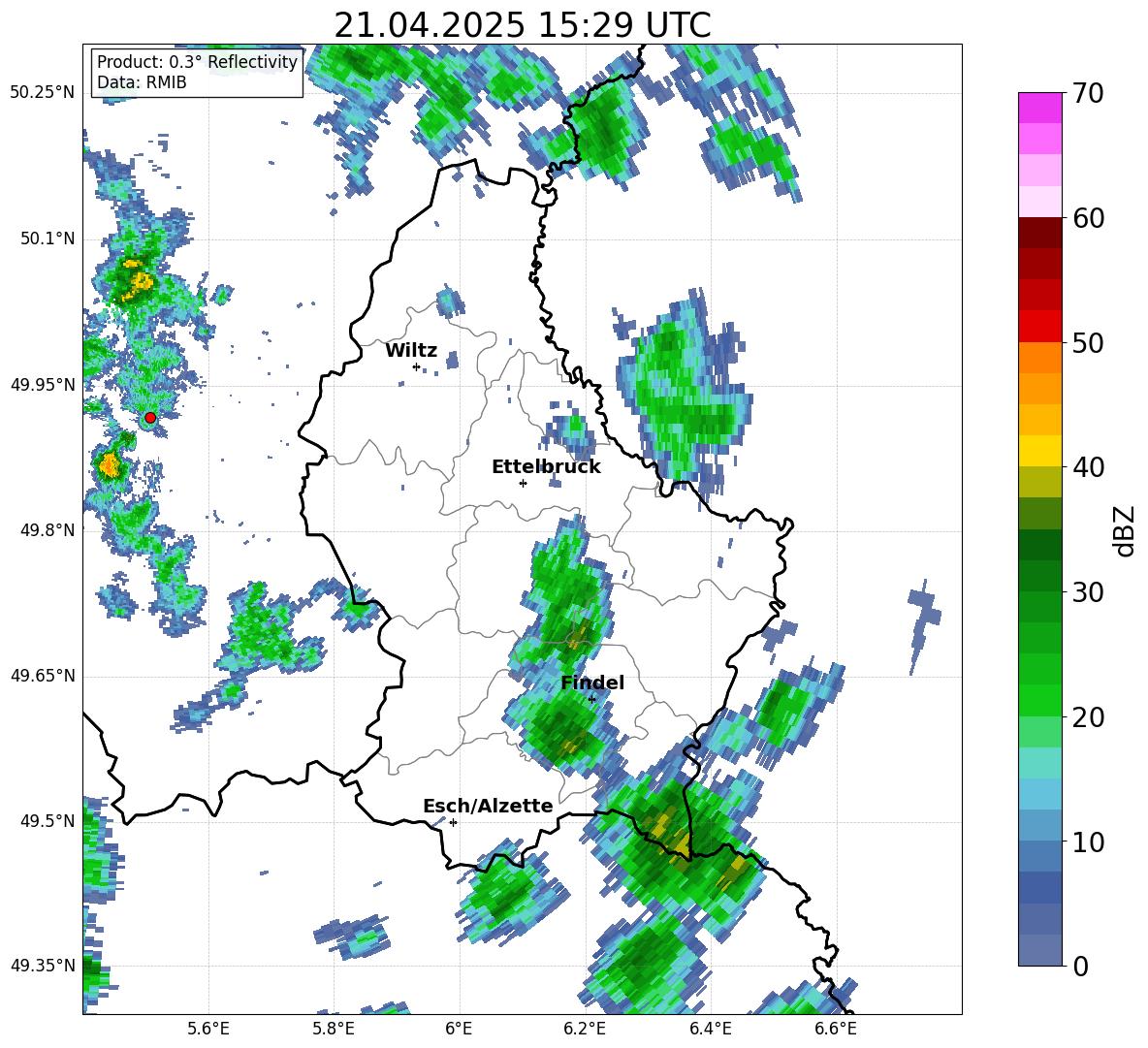Click the title '21.04.2025 15:29 UTC'
Screen dimensions: 1148x1048
(523, 25)
